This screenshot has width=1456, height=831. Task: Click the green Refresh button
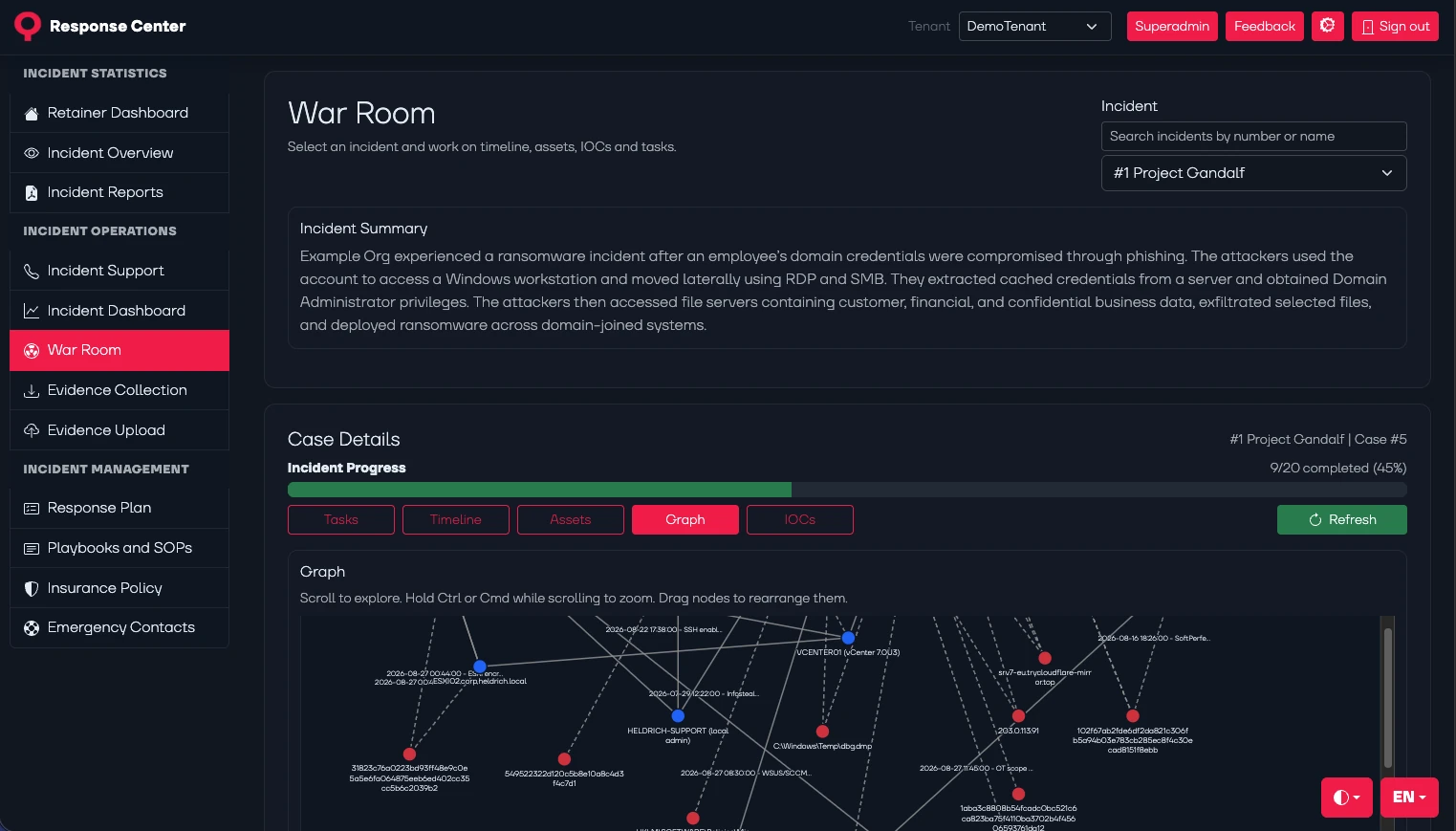click(x=1342, y=519)
